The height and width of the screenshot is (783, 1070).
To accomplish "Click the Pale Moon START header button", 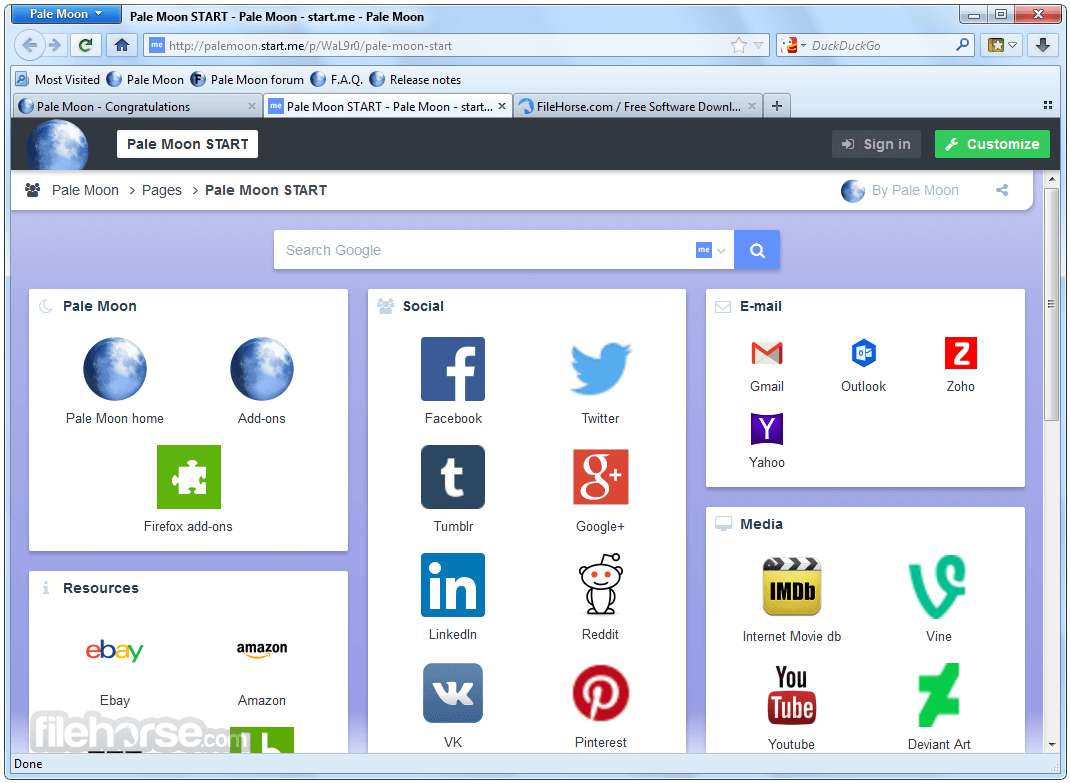I will (188, 144).
